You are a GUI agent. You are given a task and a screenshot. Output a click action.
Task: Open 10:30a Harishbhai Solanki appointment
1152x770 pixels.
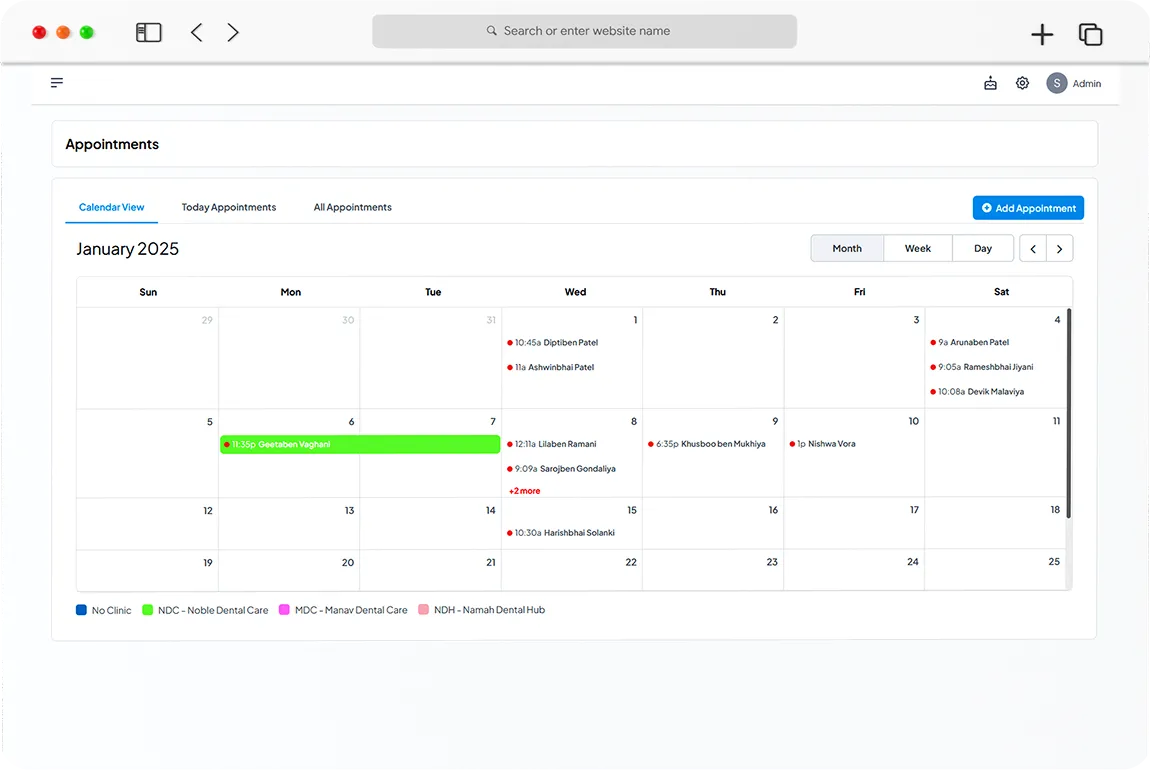(x=561, y=533)
